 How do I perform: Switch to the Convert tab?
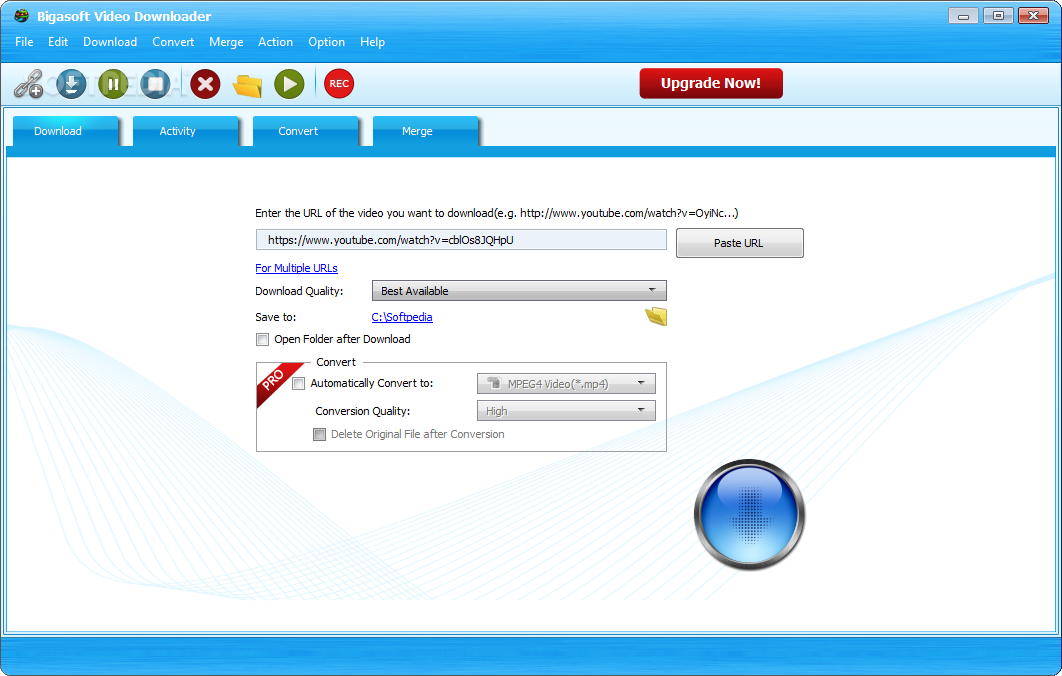click(305, 131)
